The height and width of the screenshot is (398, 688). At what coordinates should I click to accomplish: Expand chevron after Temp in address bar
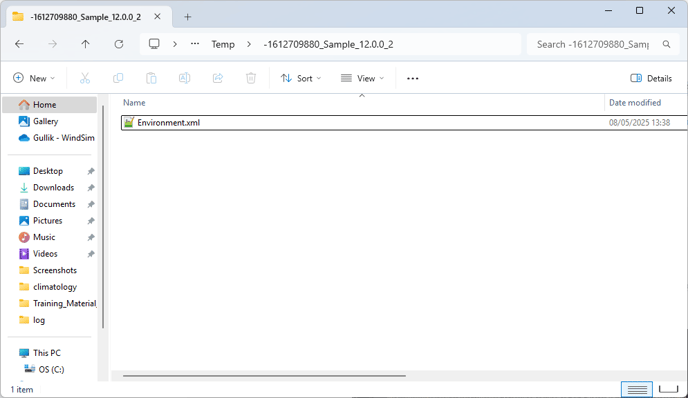point(249,44)
